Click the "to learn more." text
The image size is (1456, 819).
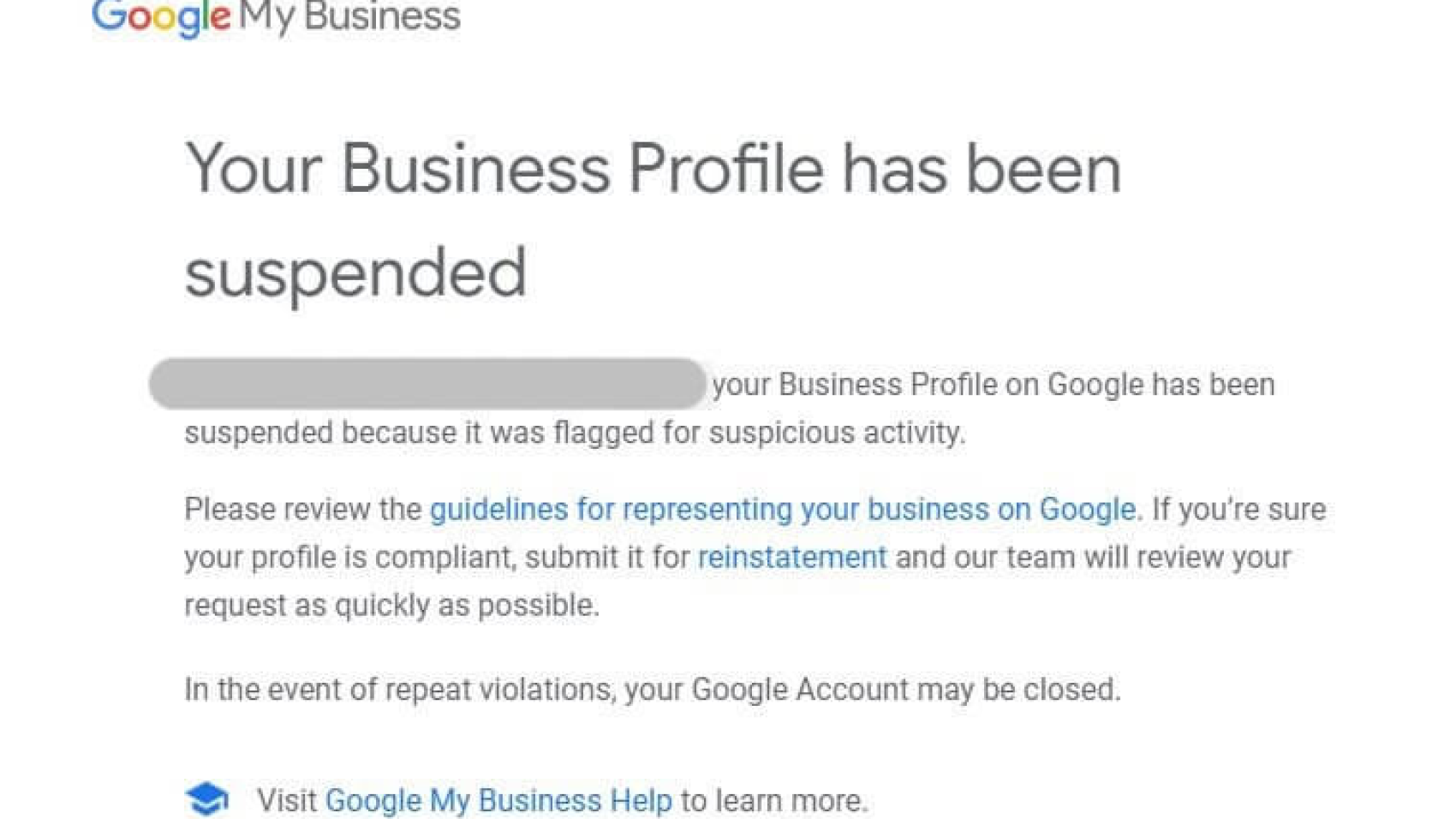click(x=774, y=801)
